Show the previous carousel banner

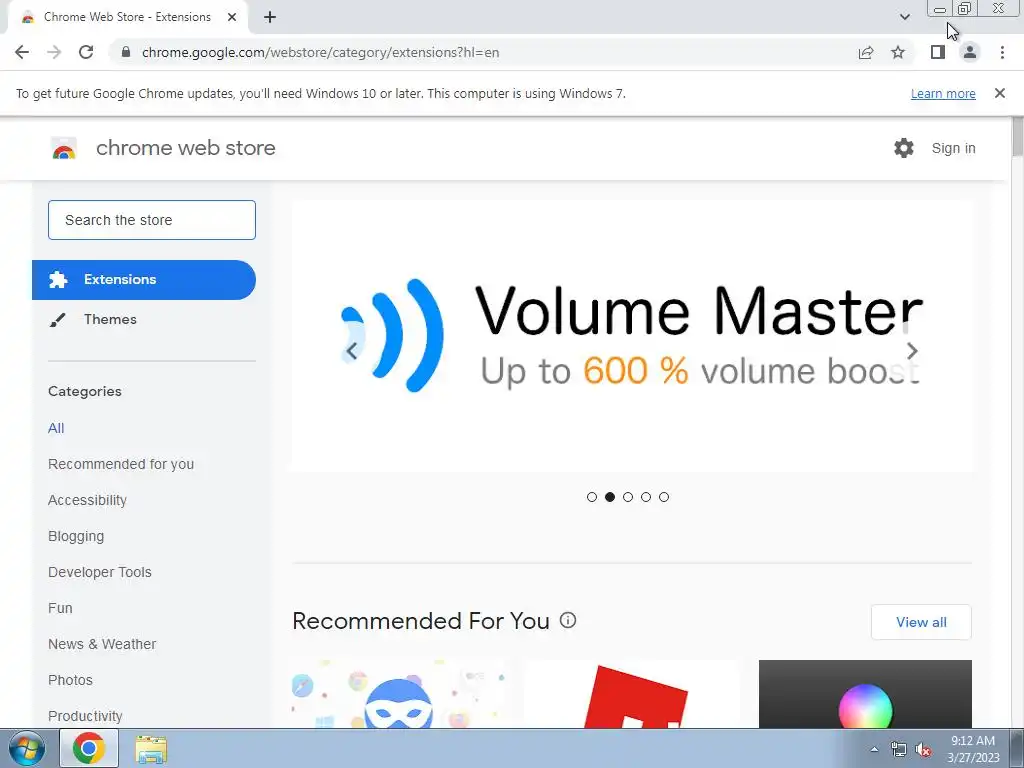point(351,351)
